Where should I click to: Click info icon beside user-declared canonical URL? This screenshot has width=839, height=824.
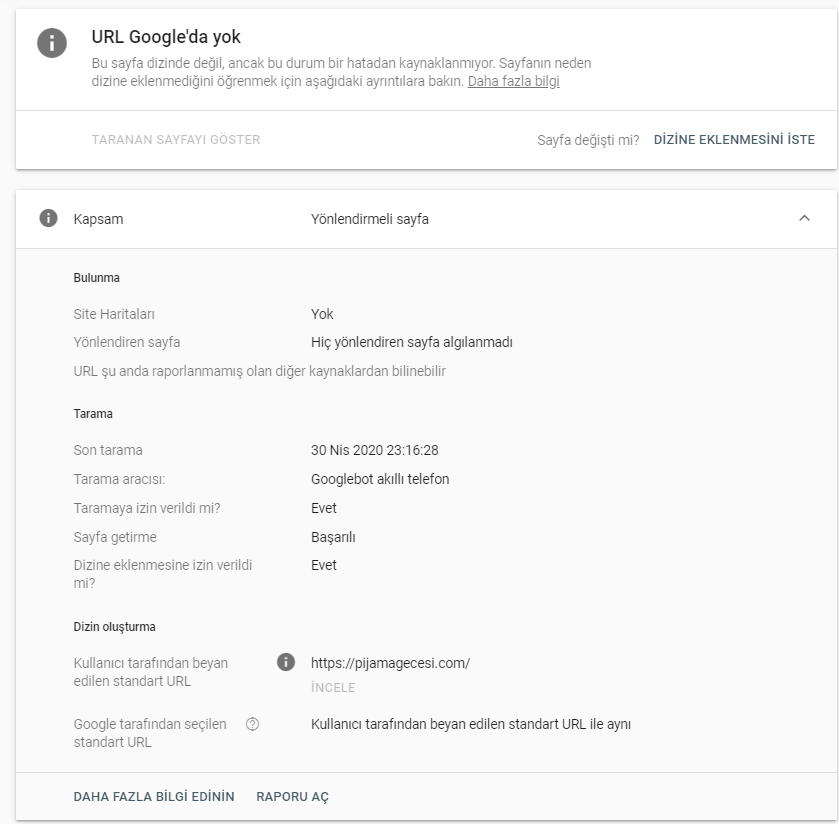(286, 662)
